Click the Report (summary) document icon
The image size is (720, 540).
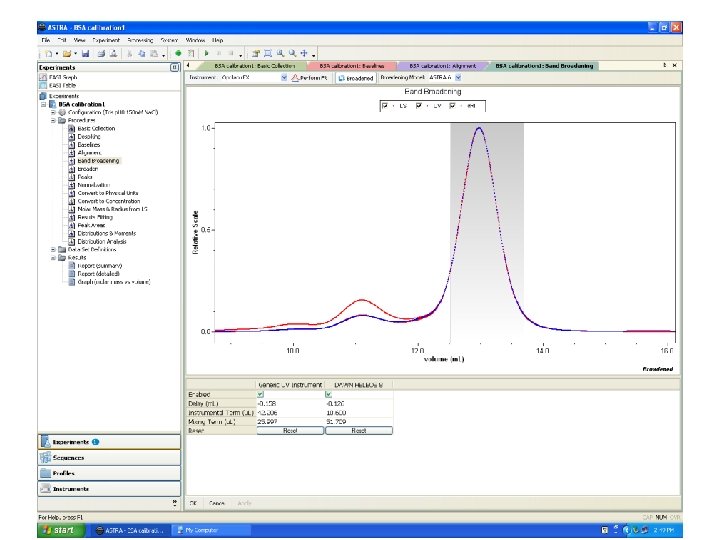(72, 266)
